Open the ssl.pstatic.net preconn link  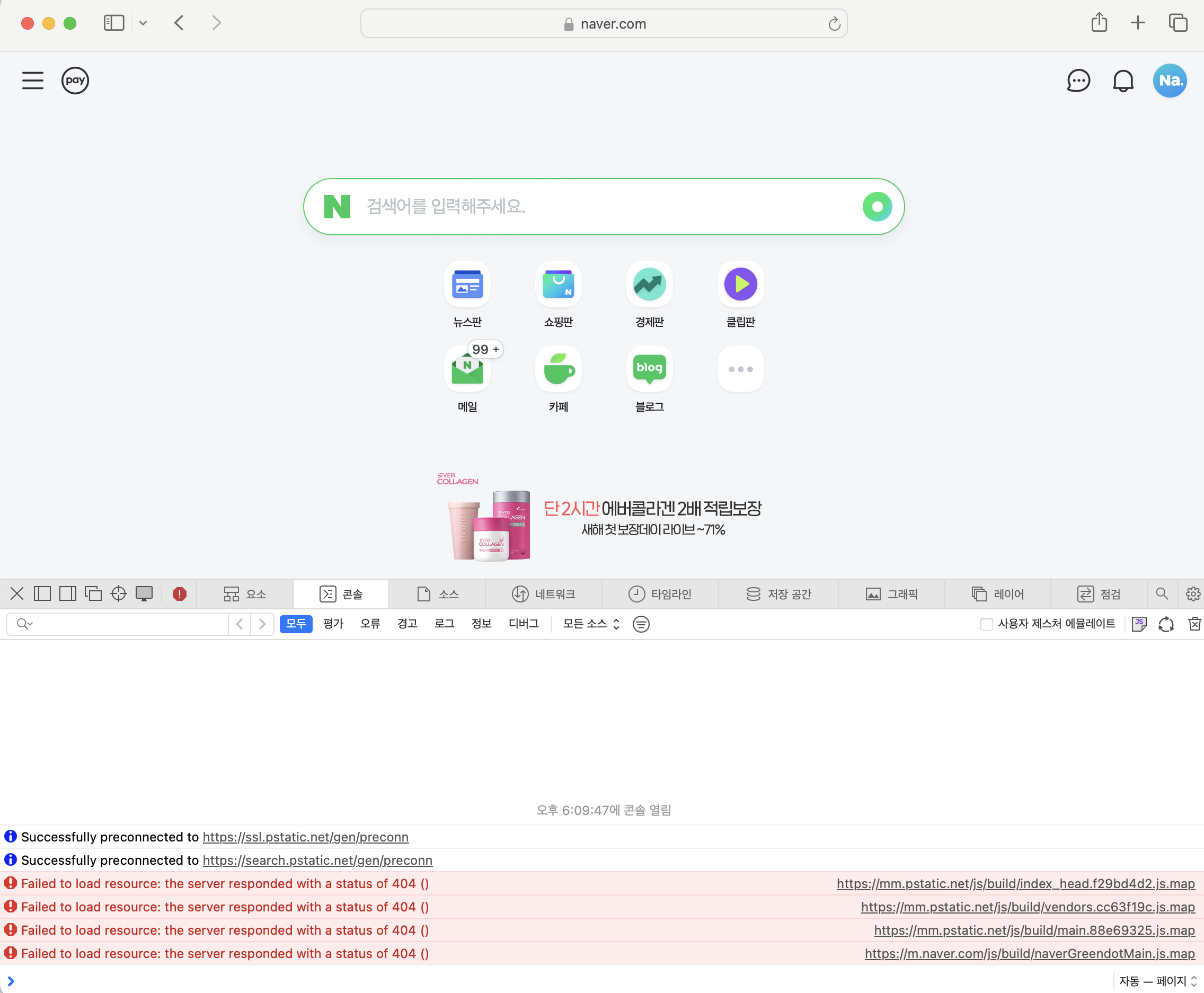(x=305, y=837)
